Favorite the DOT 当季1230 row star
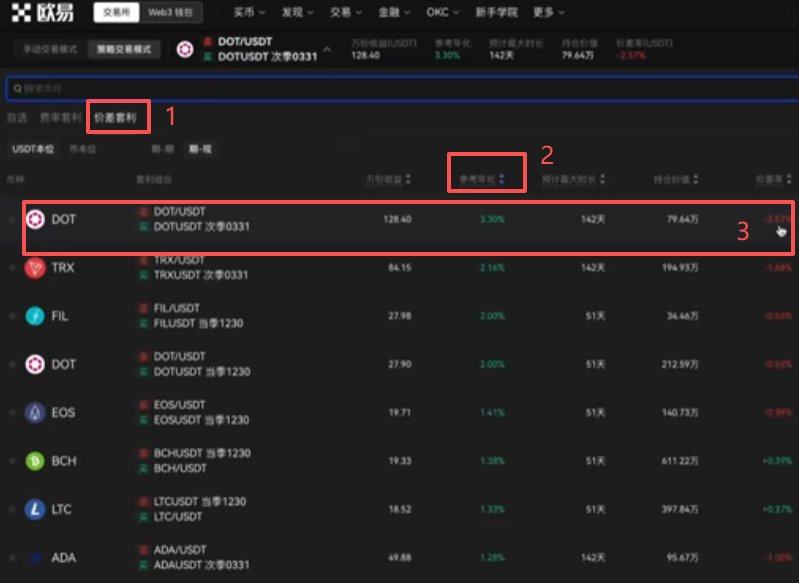 [x=12, y=364]
